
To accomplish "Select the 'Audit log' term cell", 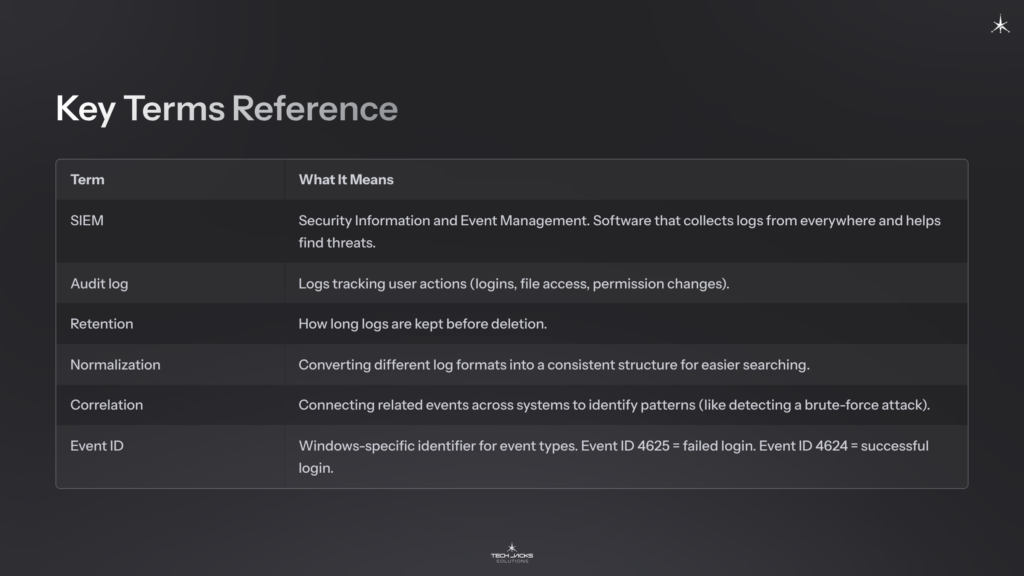I will [98, 283].
